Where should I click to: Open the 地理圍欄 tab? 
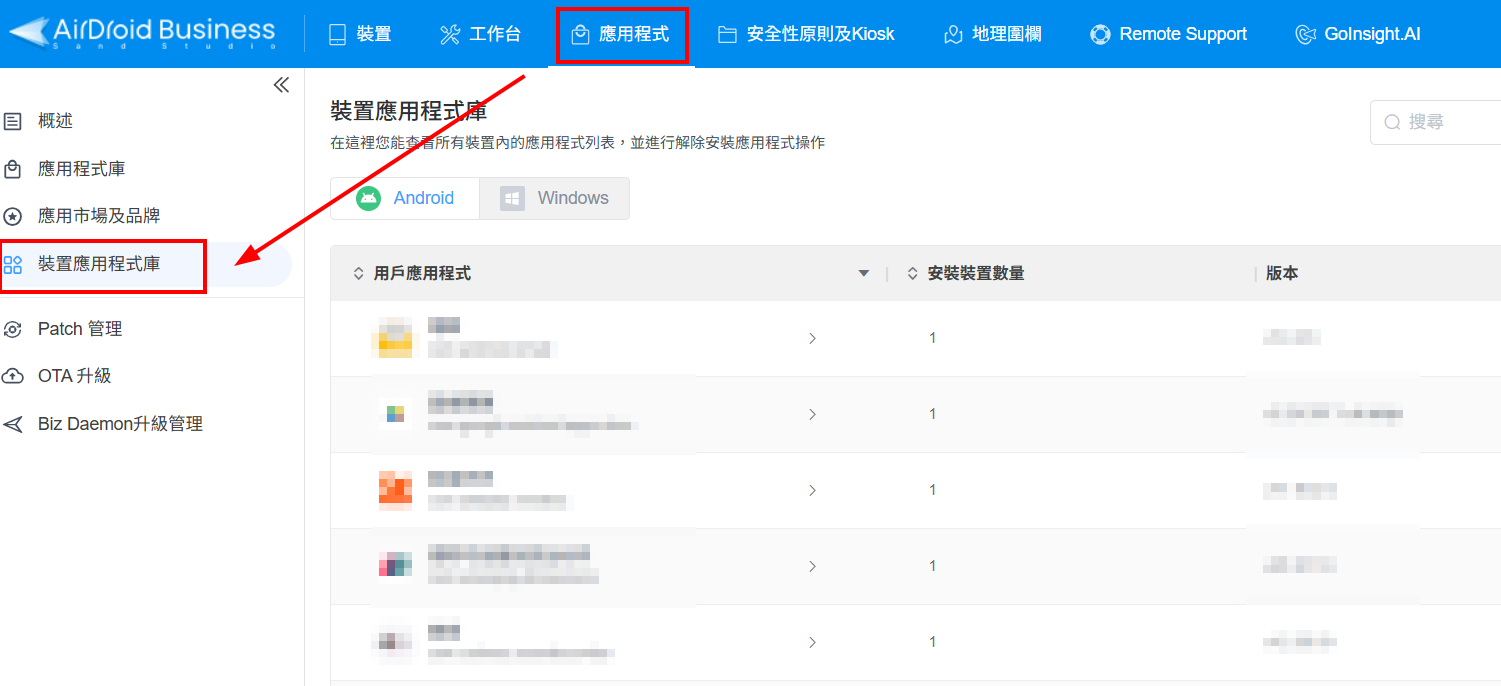pos(992,34)
